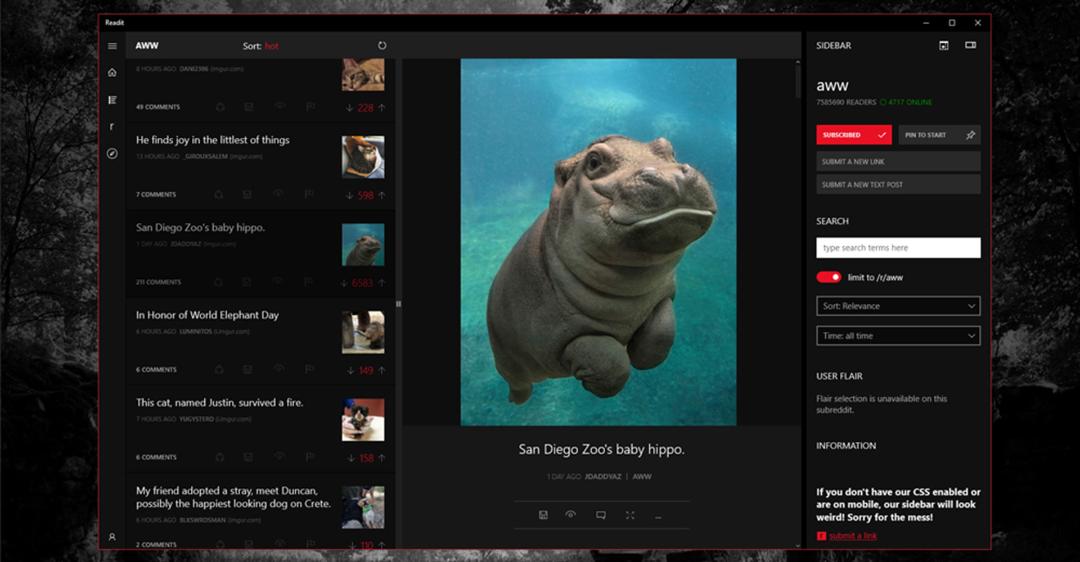Open the 'Time: all time' dropdown
The width and height of the screenshot is (1080, 562).
point(898,336)
